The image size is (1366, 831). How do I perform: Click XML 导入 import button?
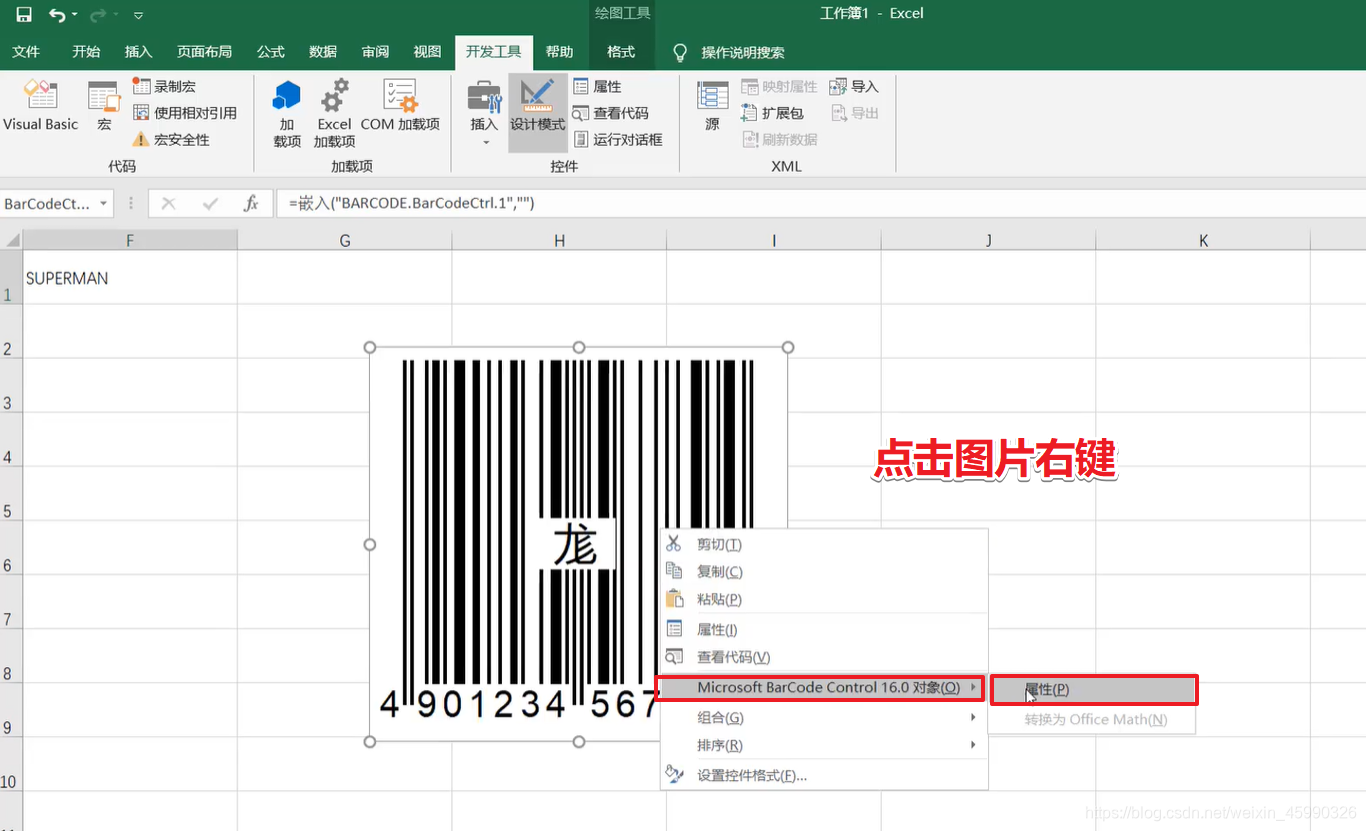[854, 87]
